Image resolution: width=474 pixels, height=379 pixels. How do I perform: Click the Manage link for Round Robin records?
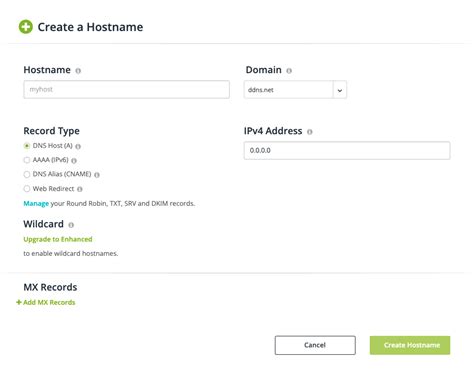(x=36, y=203)
